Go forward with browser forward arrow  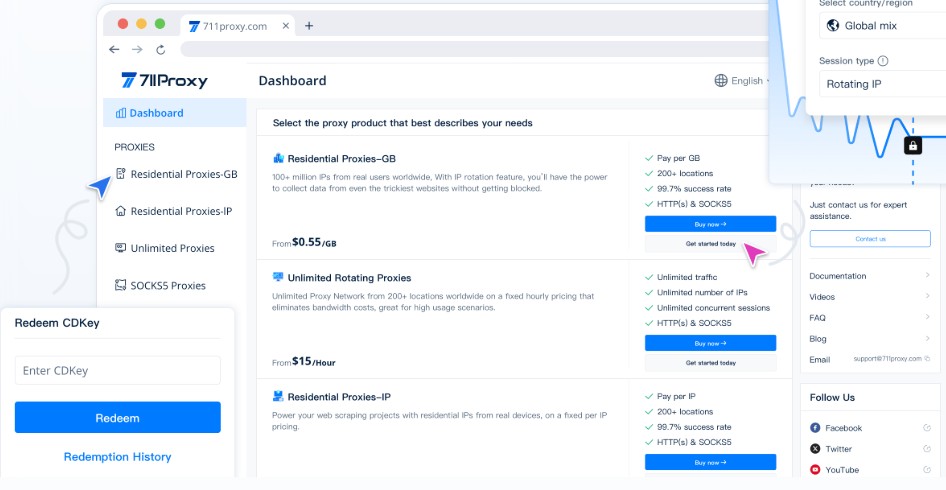click(x=137, y=49)
